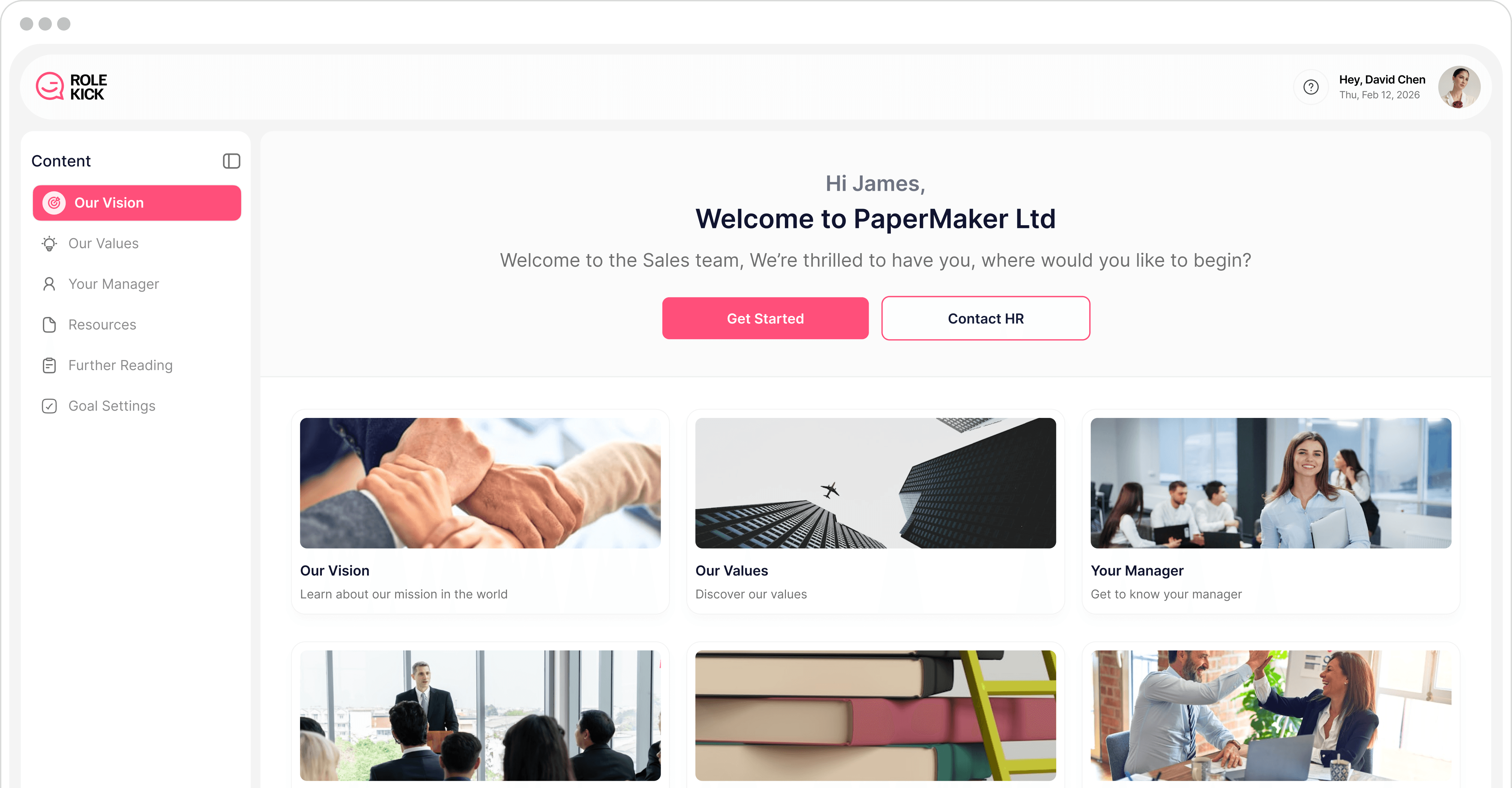This screenshot has width=1512, height=788.
Task: Open David Chen's profile avatar
Action: pos(1459,87)
